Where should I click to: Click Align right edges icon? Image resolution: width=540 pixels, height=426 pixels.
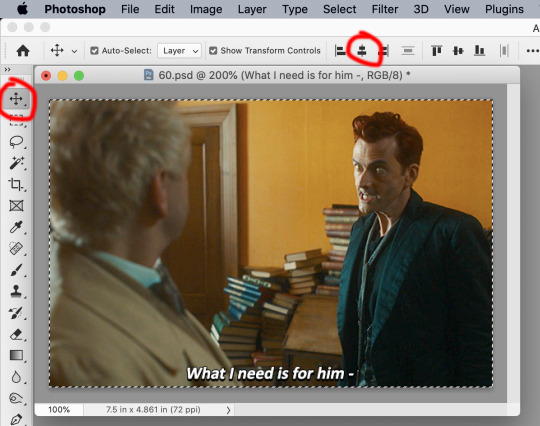(384, 51)
